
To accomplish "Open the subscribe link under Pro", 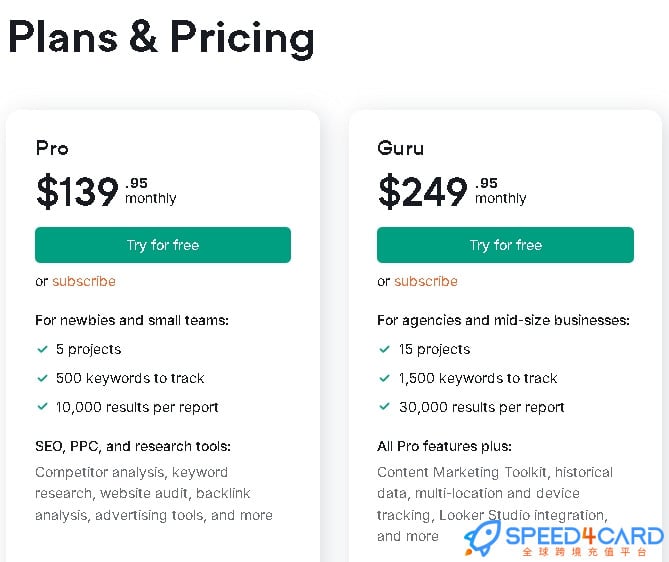I will 84,281.
